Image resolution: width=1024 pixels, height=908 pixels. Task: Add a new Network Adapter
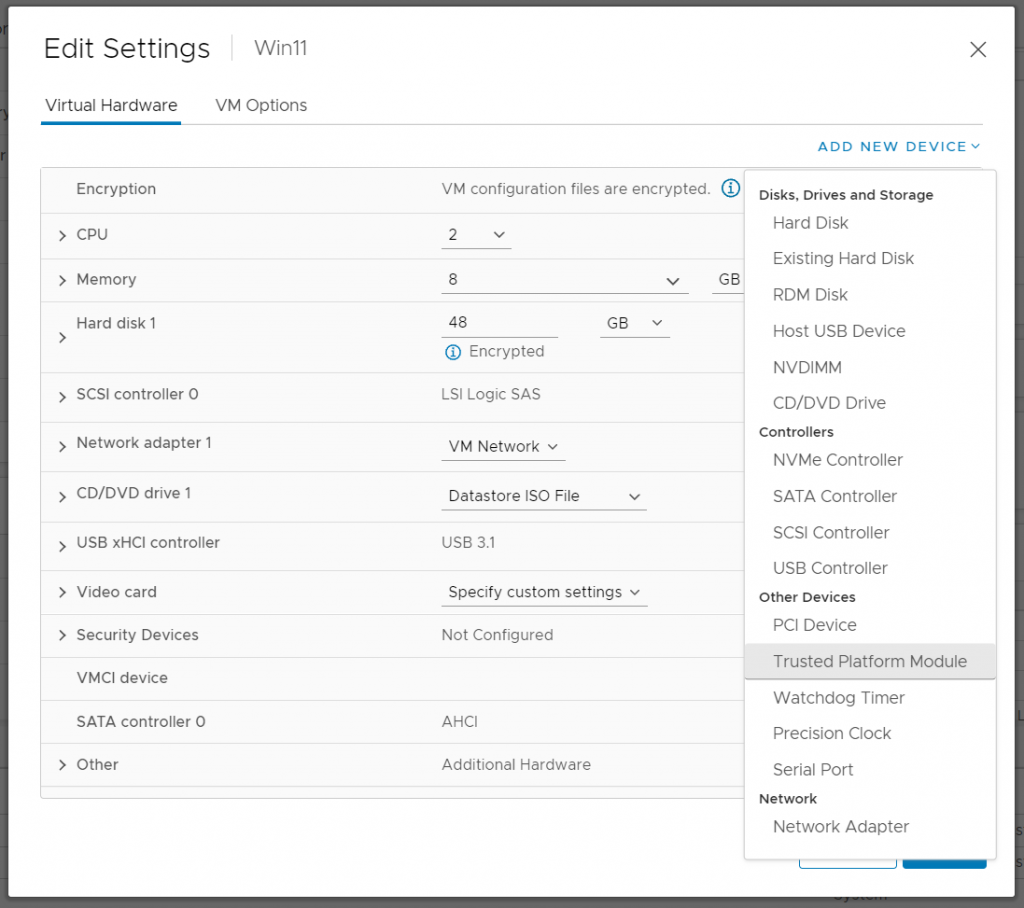click(x=841, y=827)
